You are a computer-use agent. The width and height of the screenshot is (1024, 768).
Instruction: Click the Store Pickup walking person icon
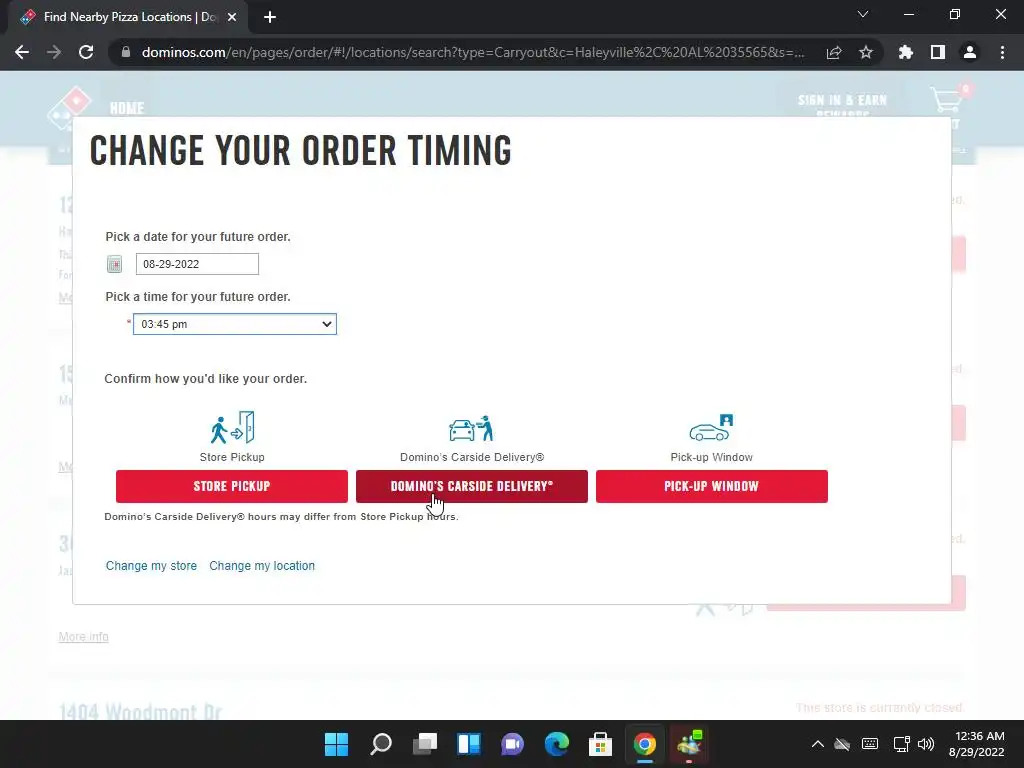pos(232,428)
